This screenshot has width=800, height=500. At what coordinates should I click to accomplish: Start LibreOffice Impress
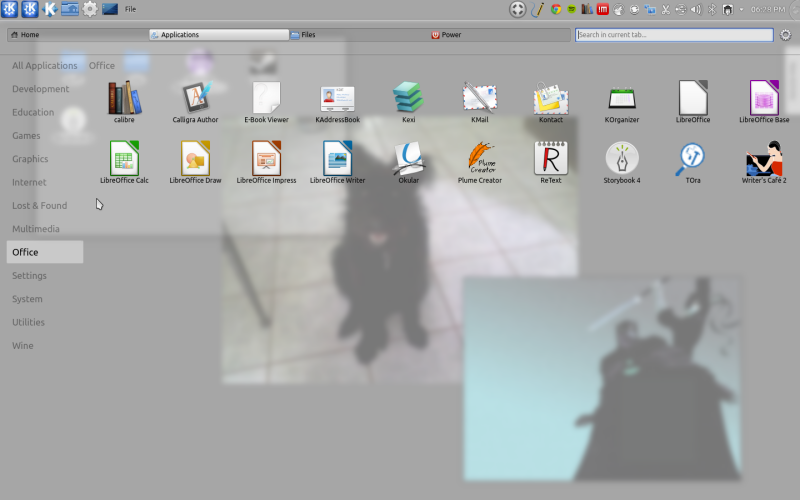[x=266, y=162]
